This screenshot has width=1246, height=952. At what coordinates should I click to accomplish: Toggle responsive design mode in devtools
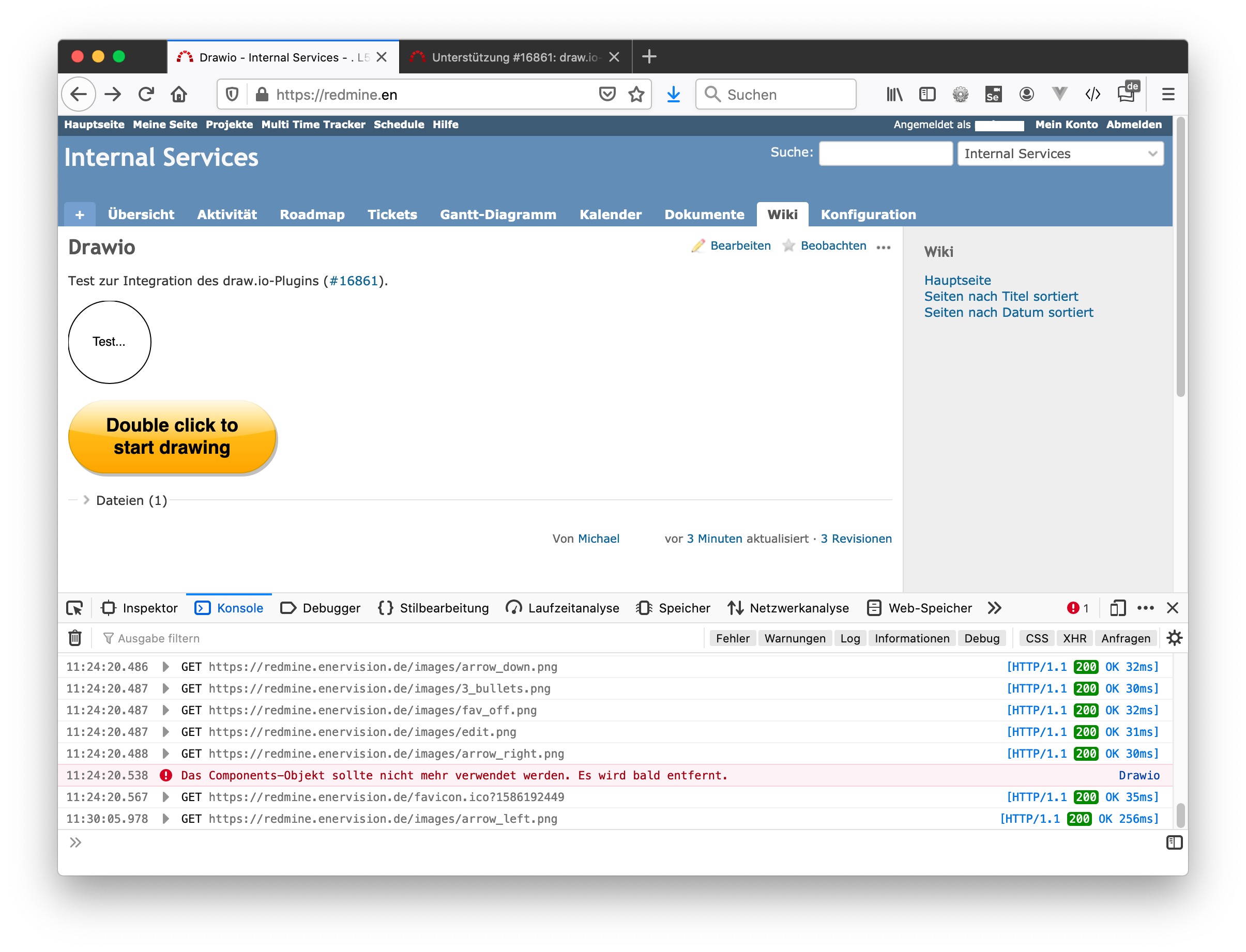pos(1118,607)
